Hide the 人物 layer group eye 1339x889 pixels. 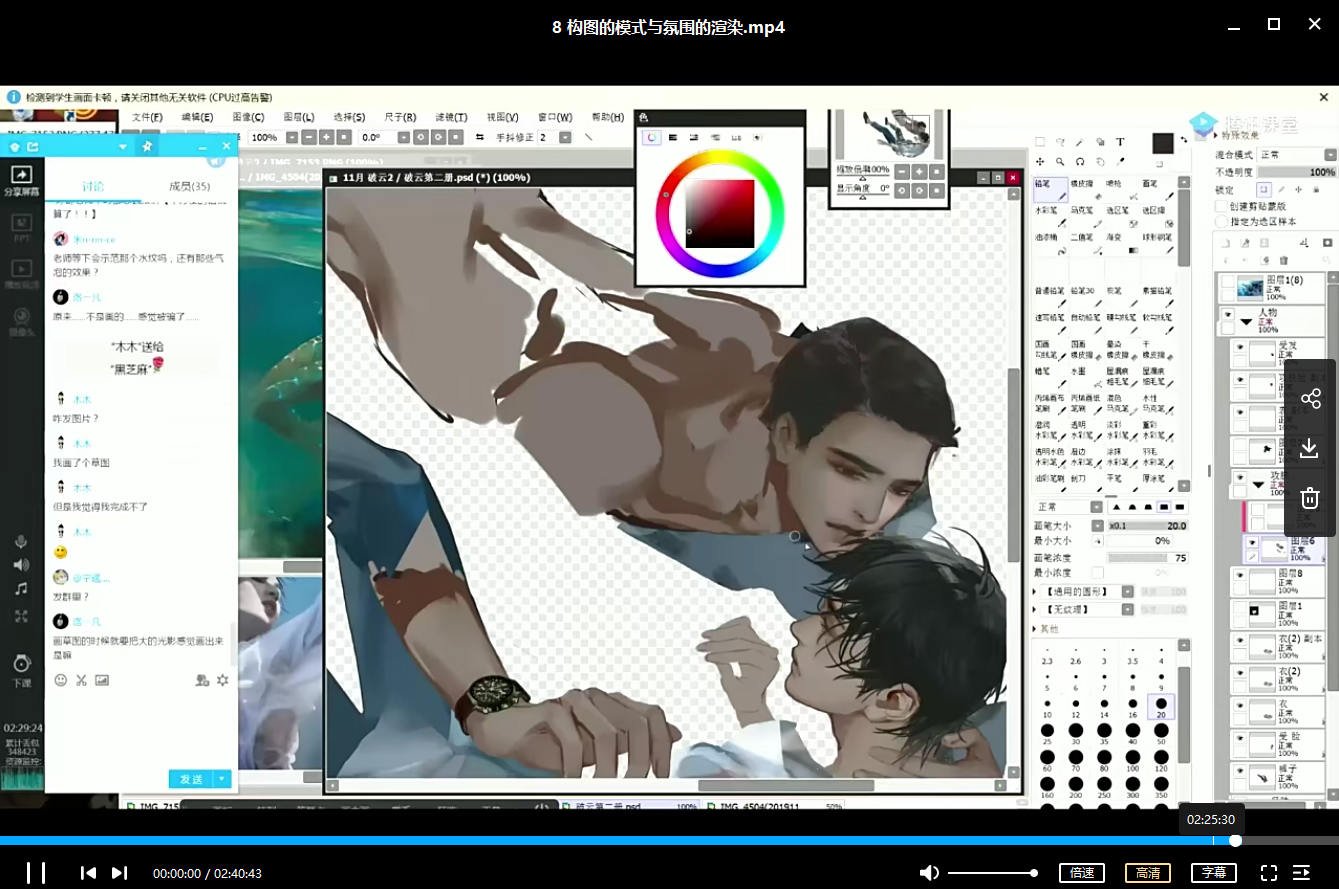(x=1227, y=314)
